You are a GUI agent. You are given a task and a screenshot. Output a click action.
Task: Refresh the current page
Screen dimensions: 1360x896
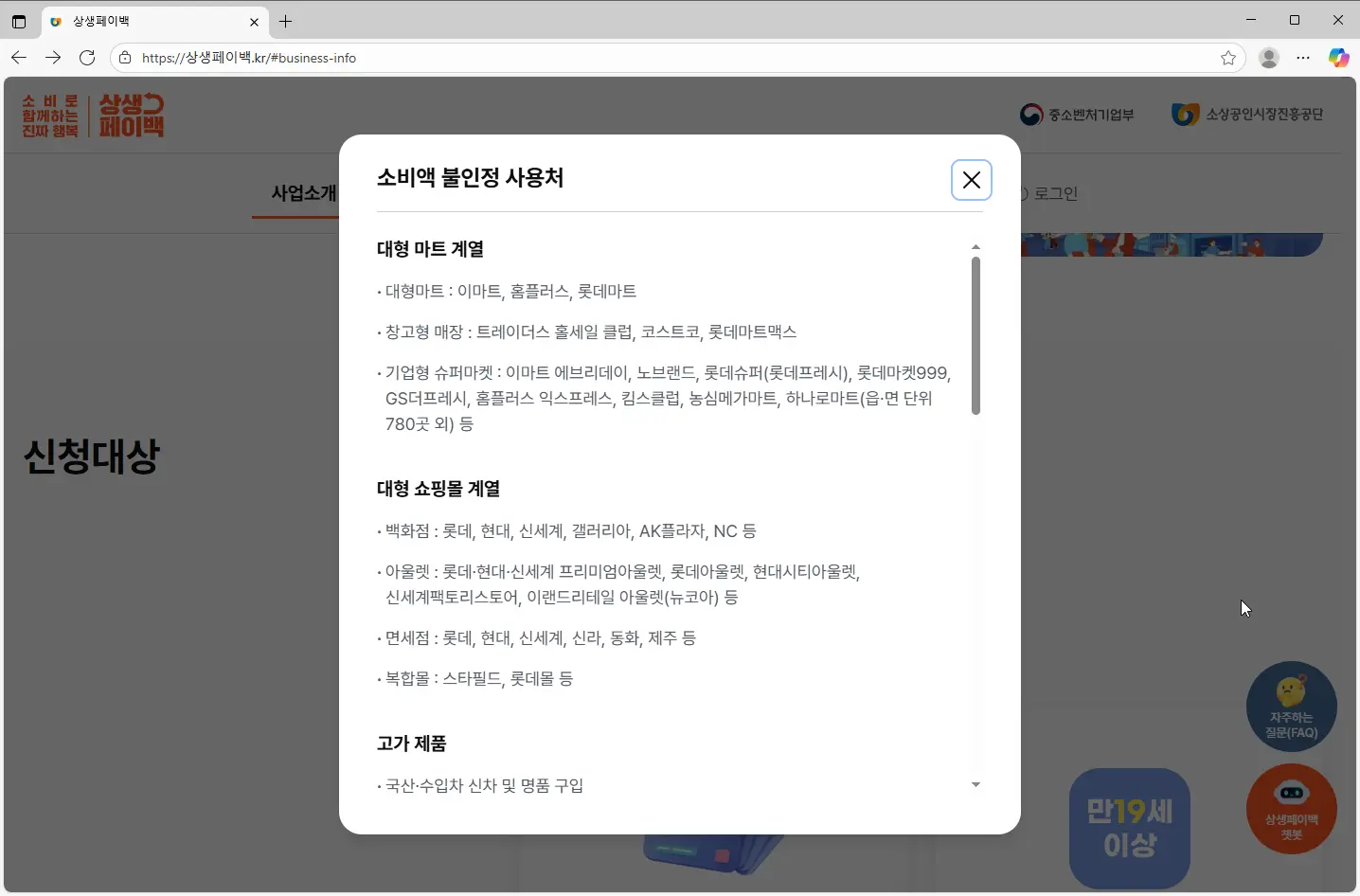point(87,58)
